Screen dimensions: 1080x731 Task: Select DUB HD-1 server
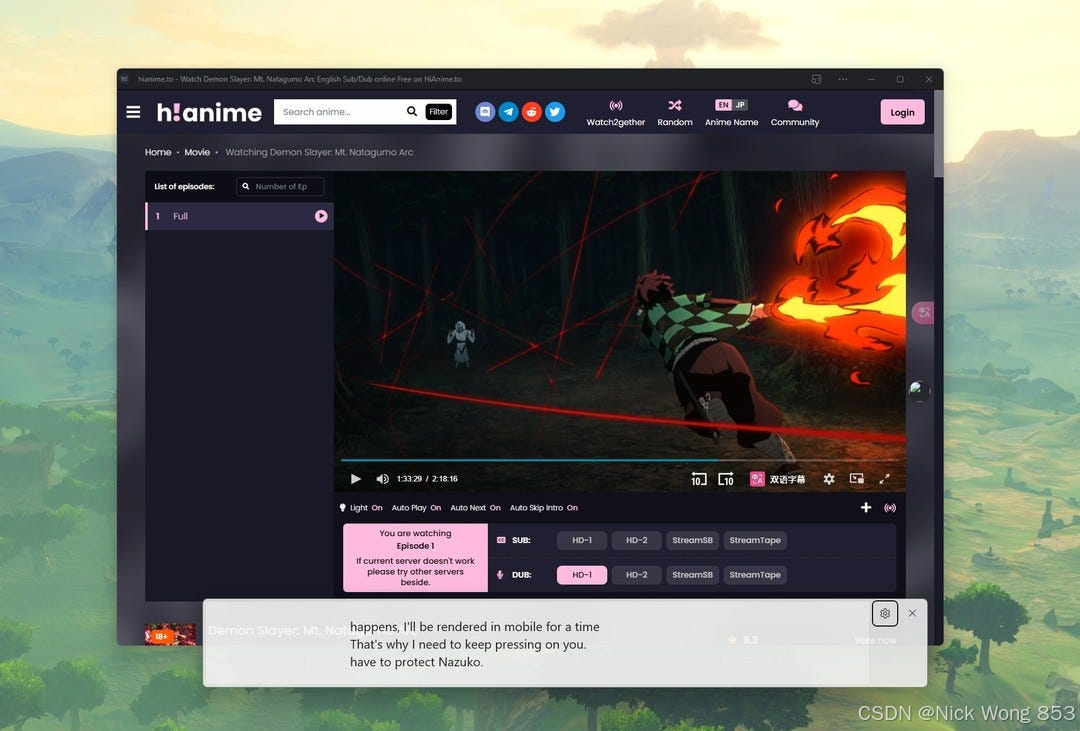click(582, 575)
